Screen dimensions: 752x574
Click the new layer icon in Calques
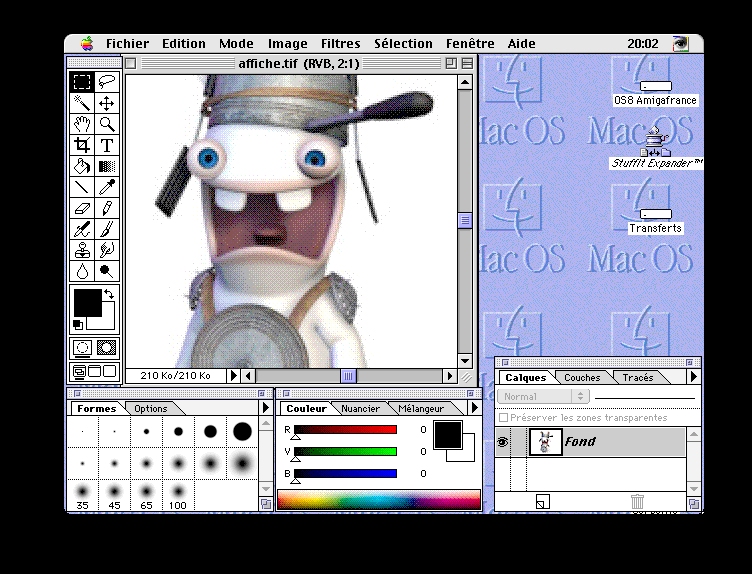pos(542,502)
